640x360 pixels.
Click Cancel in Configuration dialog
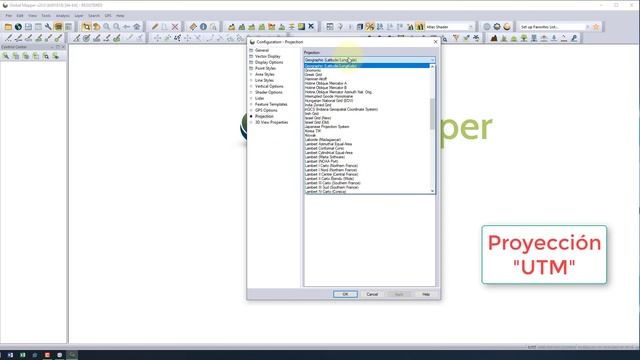(x=372, y=294)
